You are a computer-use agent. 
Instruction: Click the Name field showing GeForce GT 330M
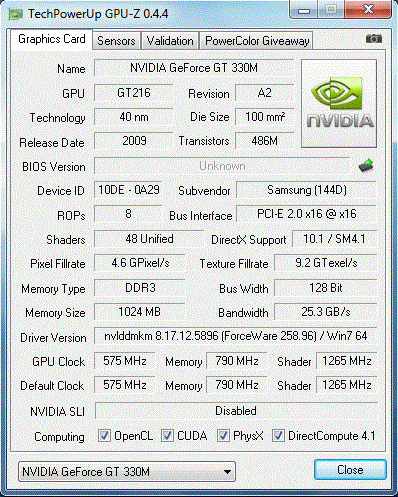[194, 68]
